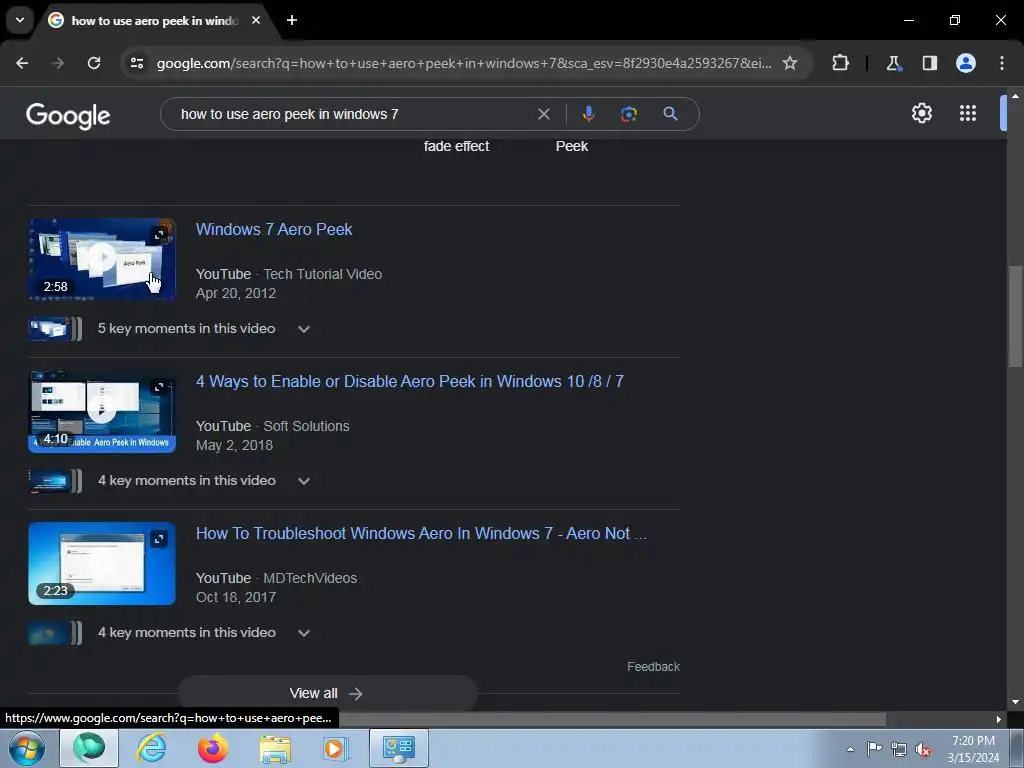Open the Windows Start menu orb
Viewport: 1024px width, 768px height.
(27, 748)
